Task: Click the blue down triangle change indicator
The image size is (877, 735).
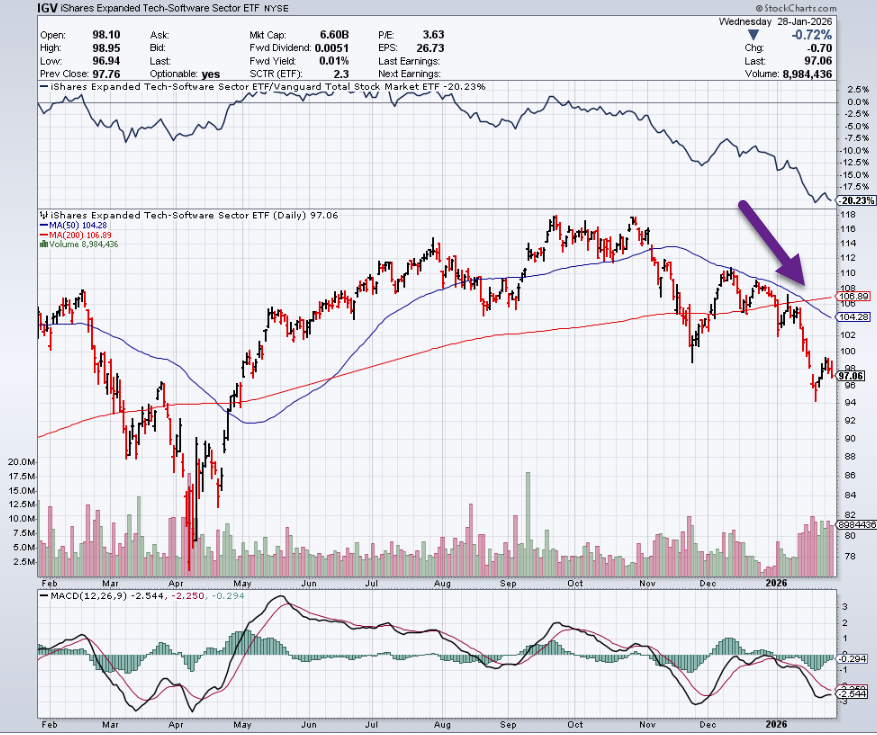Action: (754, 34)
